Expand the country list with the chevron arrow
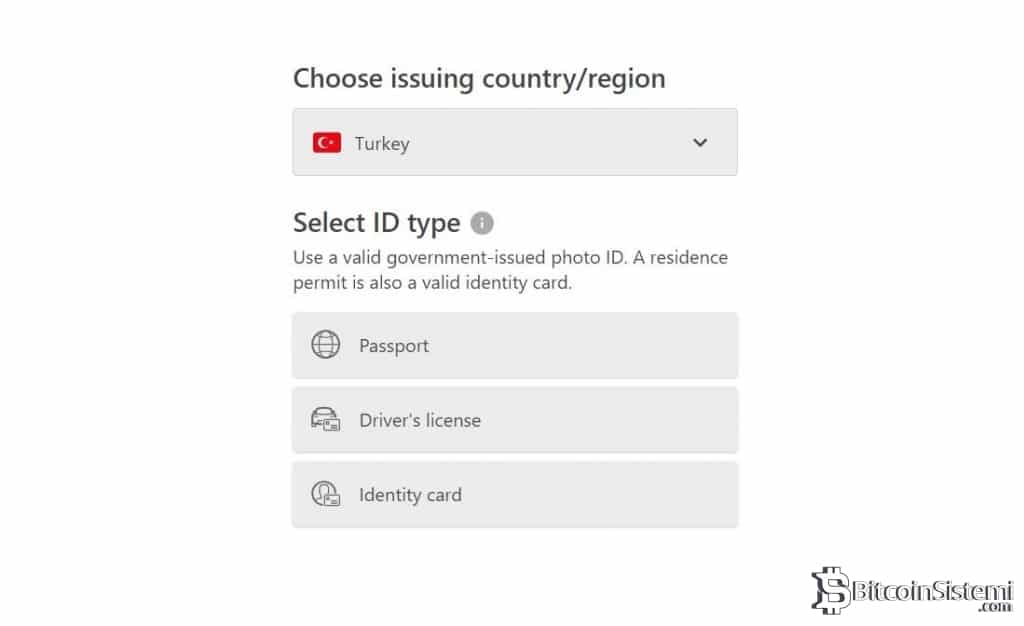Screen dimensions: 1024x626 (700, 143)
